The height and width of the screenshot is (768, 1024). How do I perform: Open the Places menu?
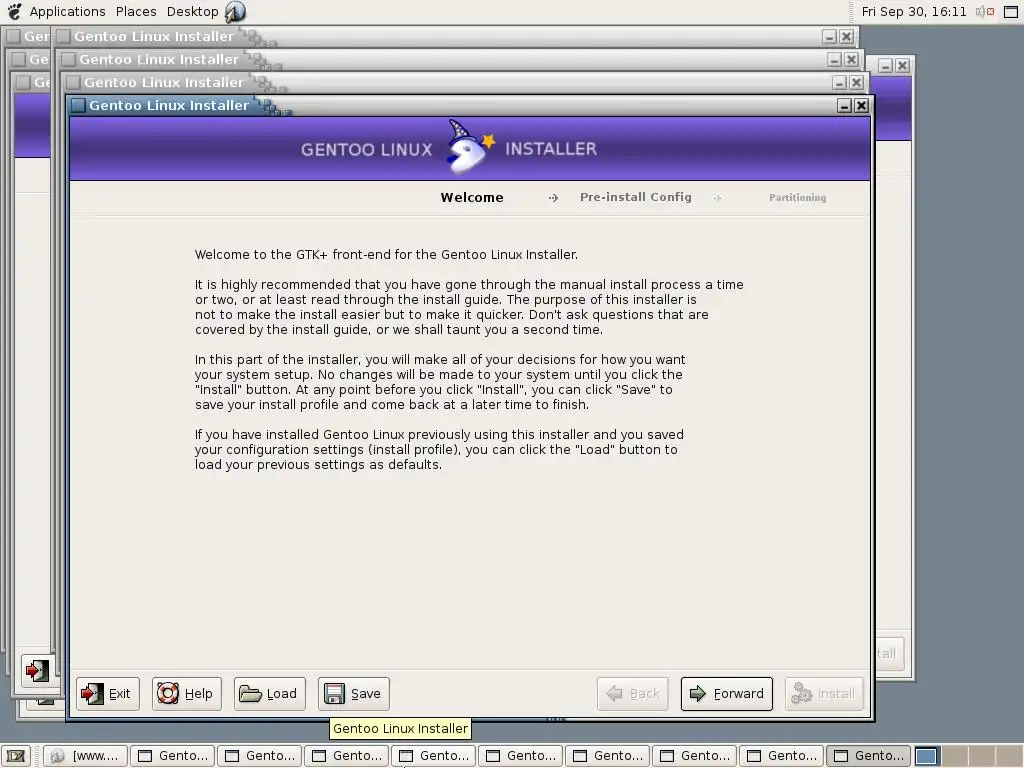click(136, 11)
